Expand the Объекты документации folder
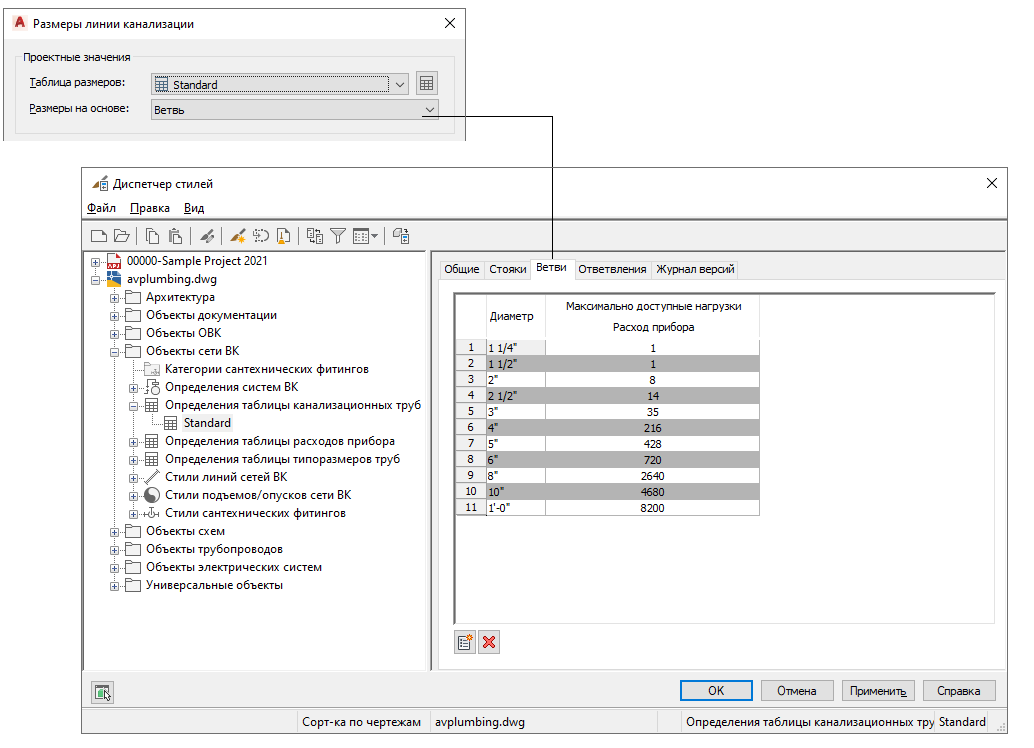1034x748 pixels. 115,316
